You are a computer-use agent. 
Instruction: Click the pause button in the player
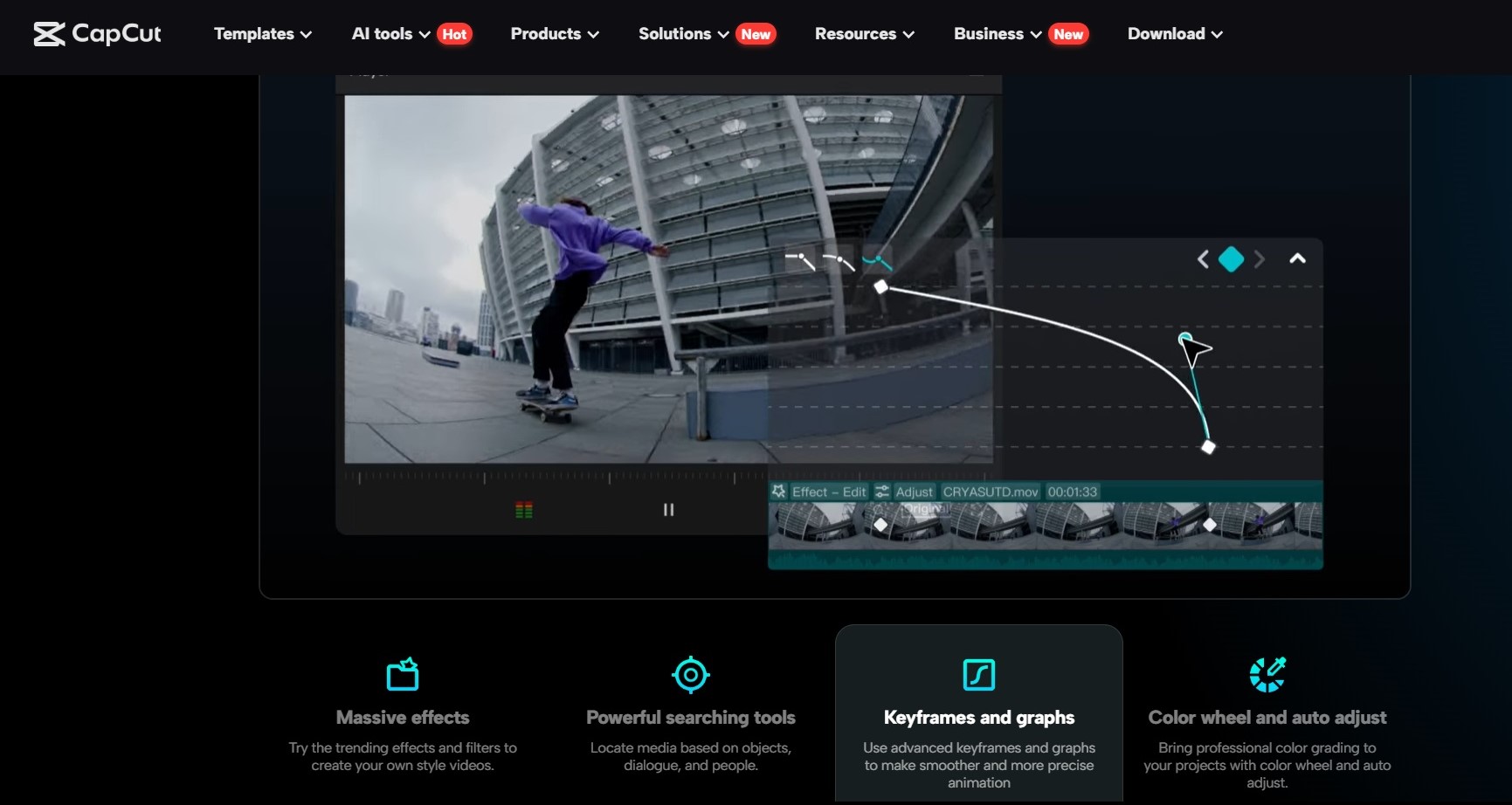pos(668,510)
